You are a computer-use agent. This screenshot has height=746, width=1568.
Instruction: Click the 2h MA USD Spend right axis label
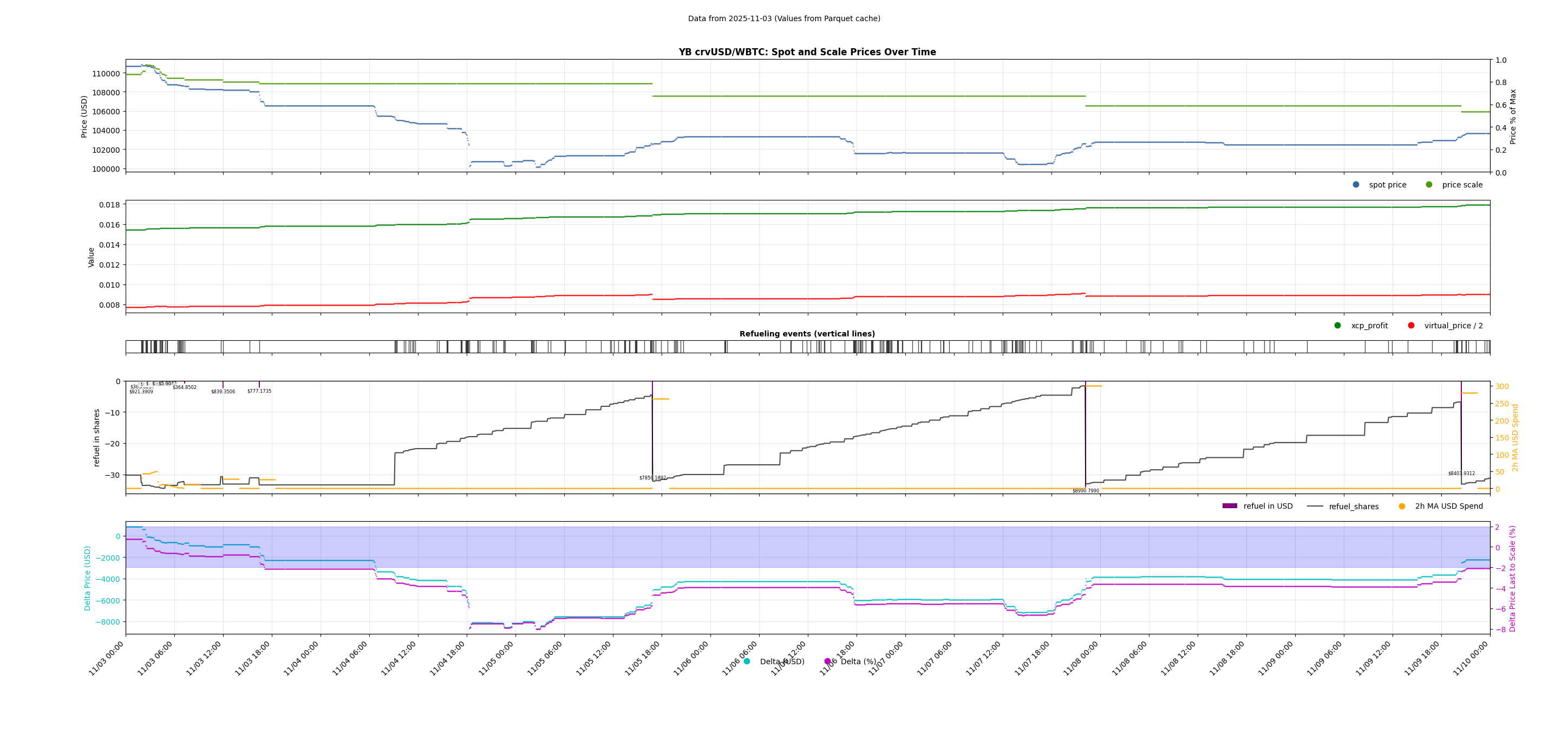click(1515, 437)
